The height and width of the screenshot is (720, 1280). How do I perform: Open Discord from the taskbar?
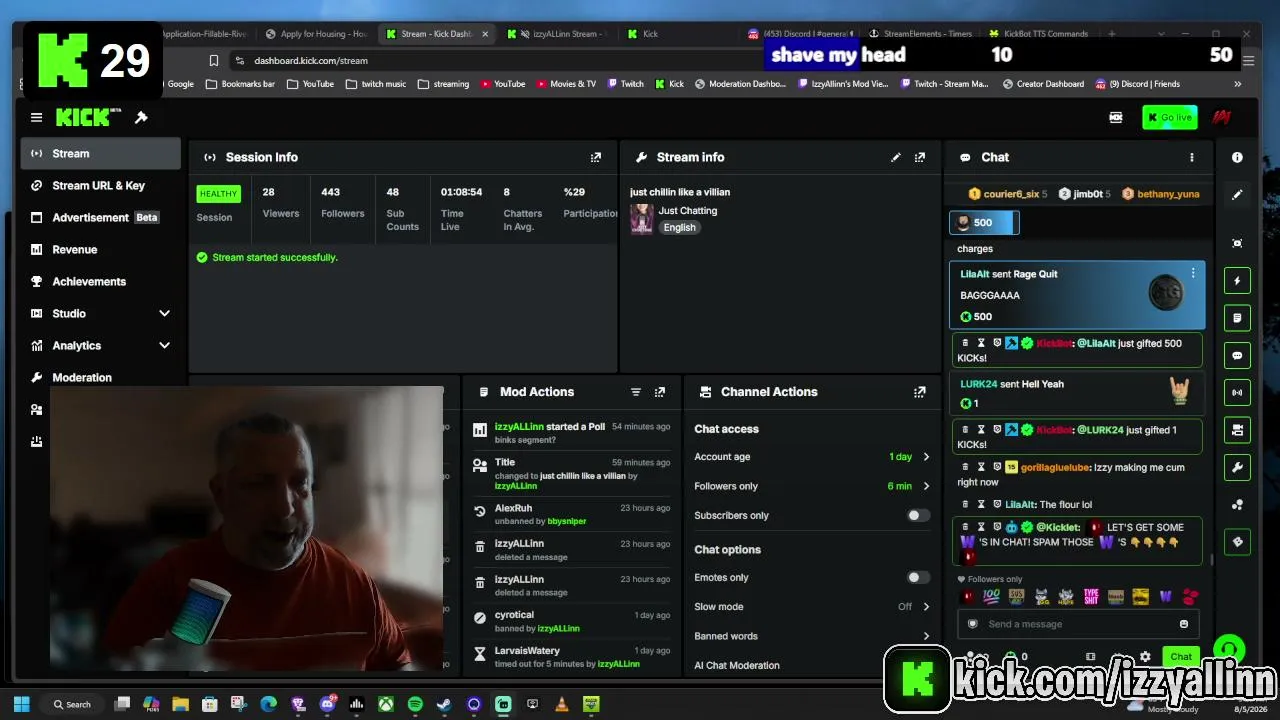click(x=327, y=704)
